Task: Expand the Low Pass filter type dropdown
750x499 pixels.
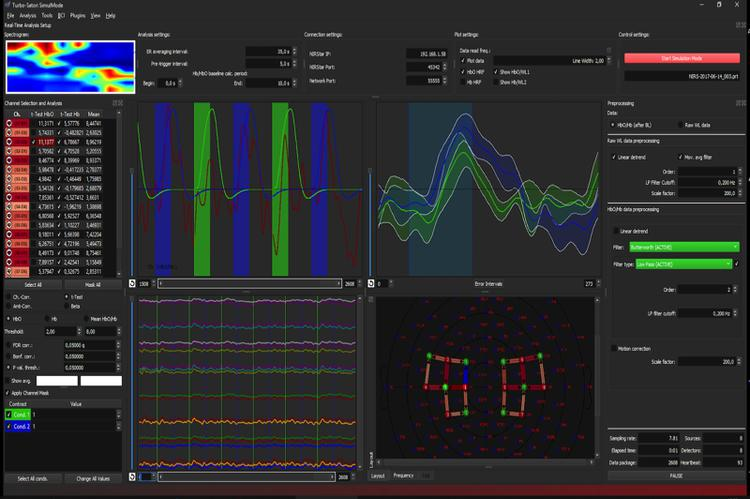Action: 690,264
